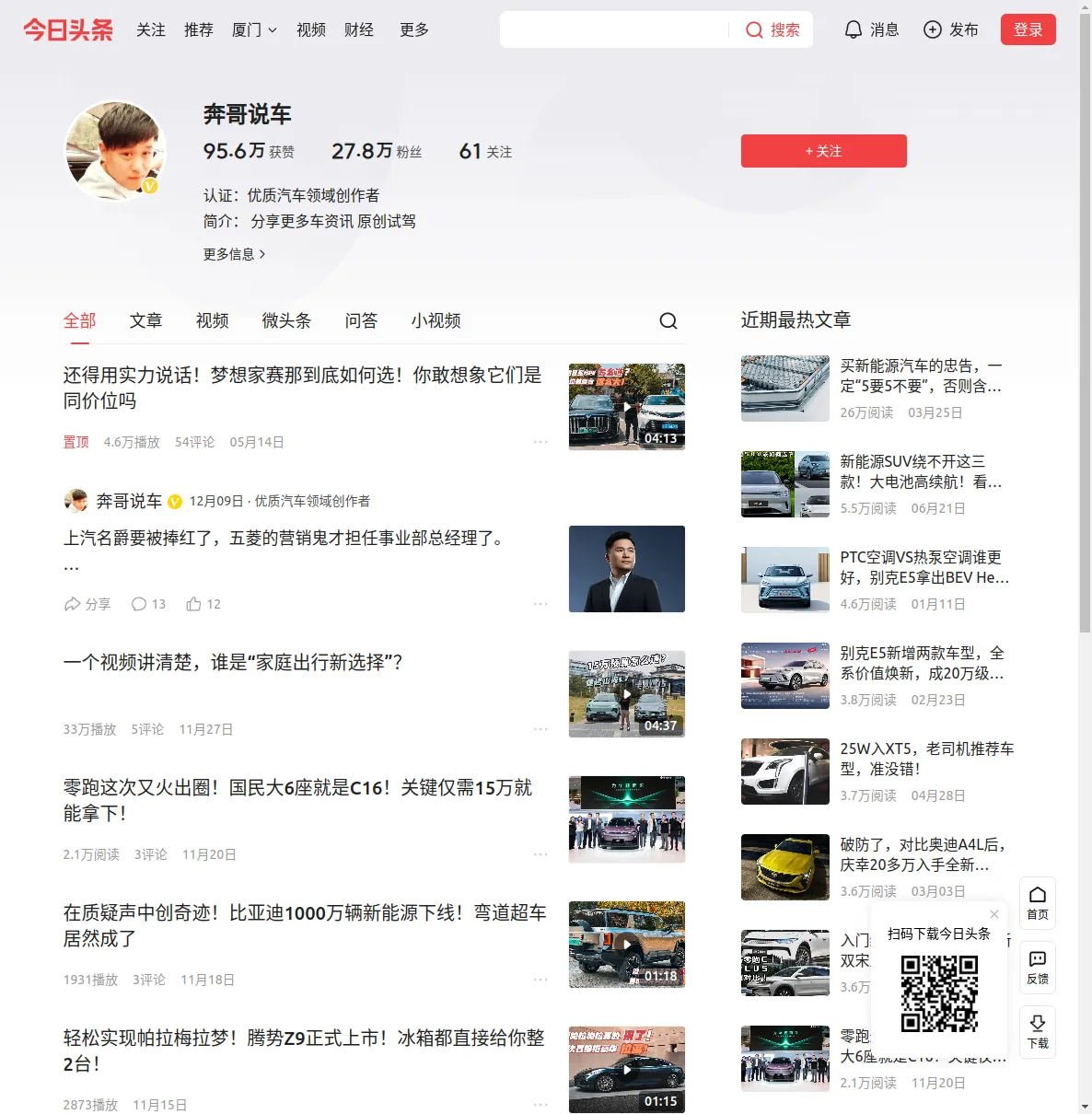This screenshot has width=1092, height=1114.
Task: Switch to the 文章 tab
Action: [x=146, y=320]
